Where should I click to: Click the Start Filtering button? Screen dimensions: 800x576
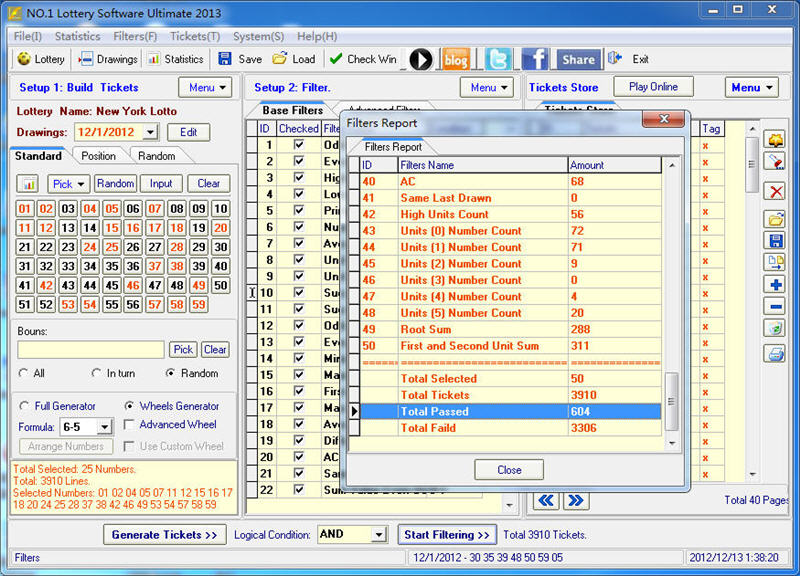(447, 535)
